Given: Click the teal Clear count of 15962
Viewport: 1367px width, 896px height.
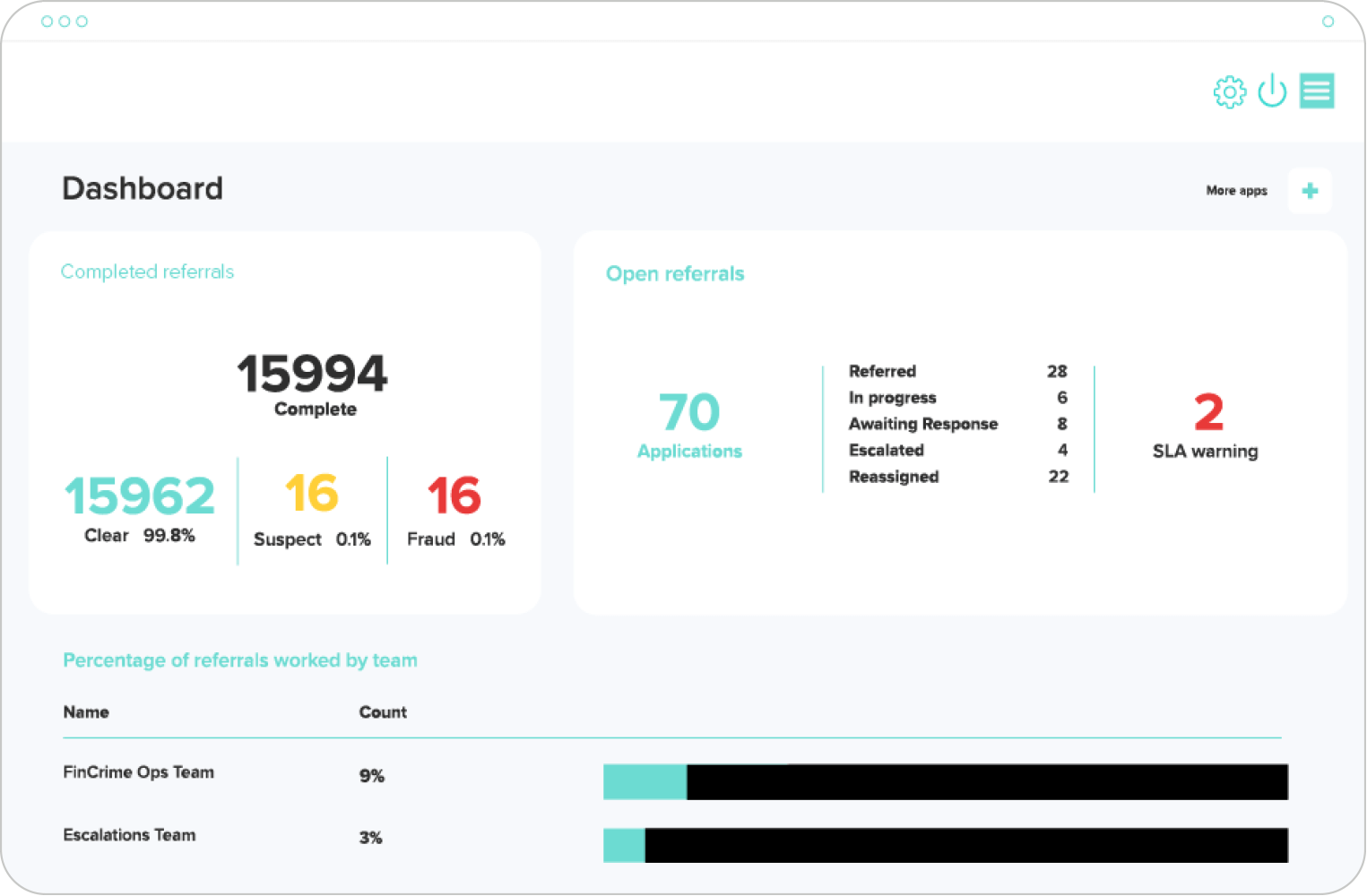Looking at the screenshot, I should click(139, 495).
